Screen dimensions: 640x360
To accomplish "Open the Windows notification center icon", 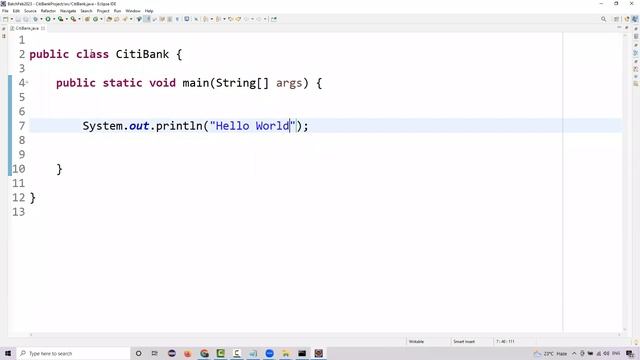I will pyautogui.click(x=630, y=353).
